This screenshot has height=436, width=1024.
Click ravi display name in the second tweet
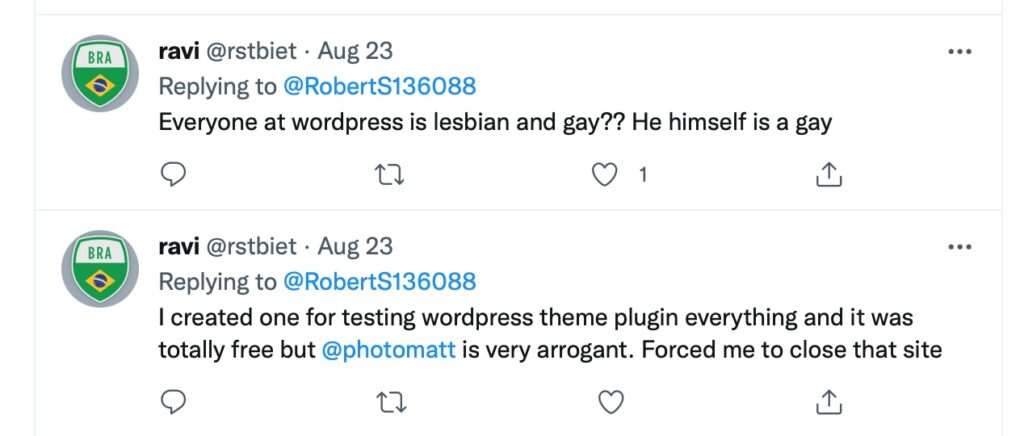tap(177, 246)
